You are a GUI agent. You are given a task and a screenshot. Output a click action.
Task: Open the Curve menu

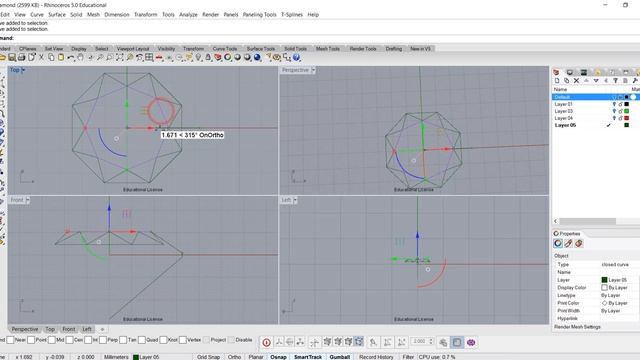coord(37,15)
